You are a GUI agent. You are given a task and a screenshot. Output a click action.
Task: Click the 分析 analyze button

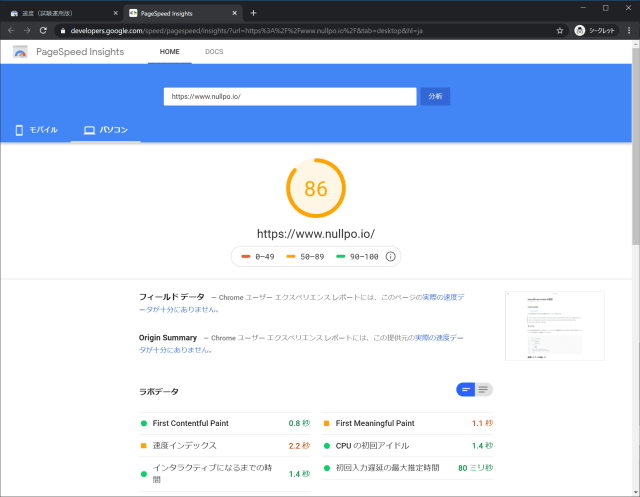(x=435, y=96)
